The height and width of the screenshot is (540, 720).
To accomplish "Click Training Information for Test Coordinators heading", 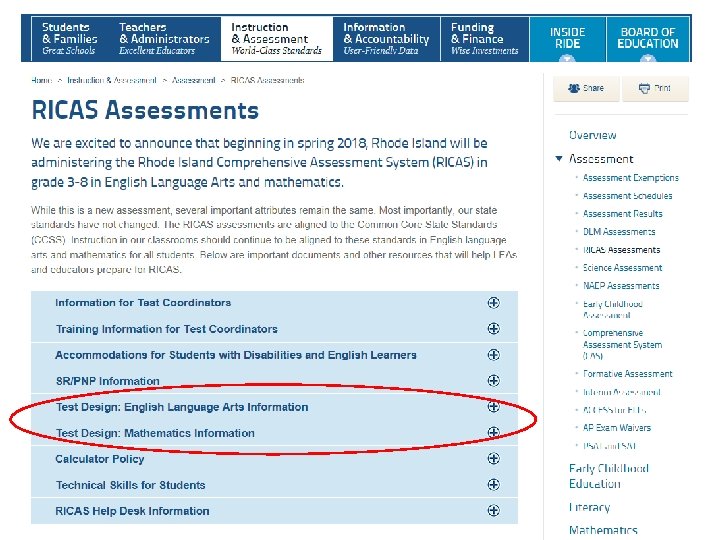I will tap(167, 329).
